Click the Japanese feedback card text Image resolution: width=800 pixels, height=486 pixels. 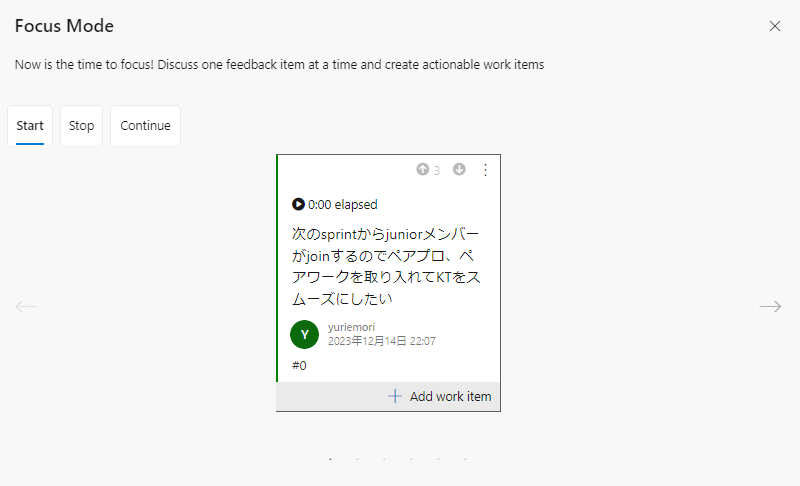pyautogui.click(x=386, y=266)
